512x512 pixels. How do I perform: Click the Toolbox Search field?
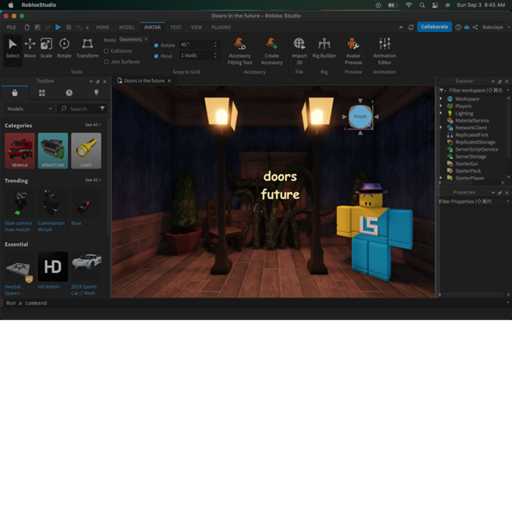(x=82, y=109)
